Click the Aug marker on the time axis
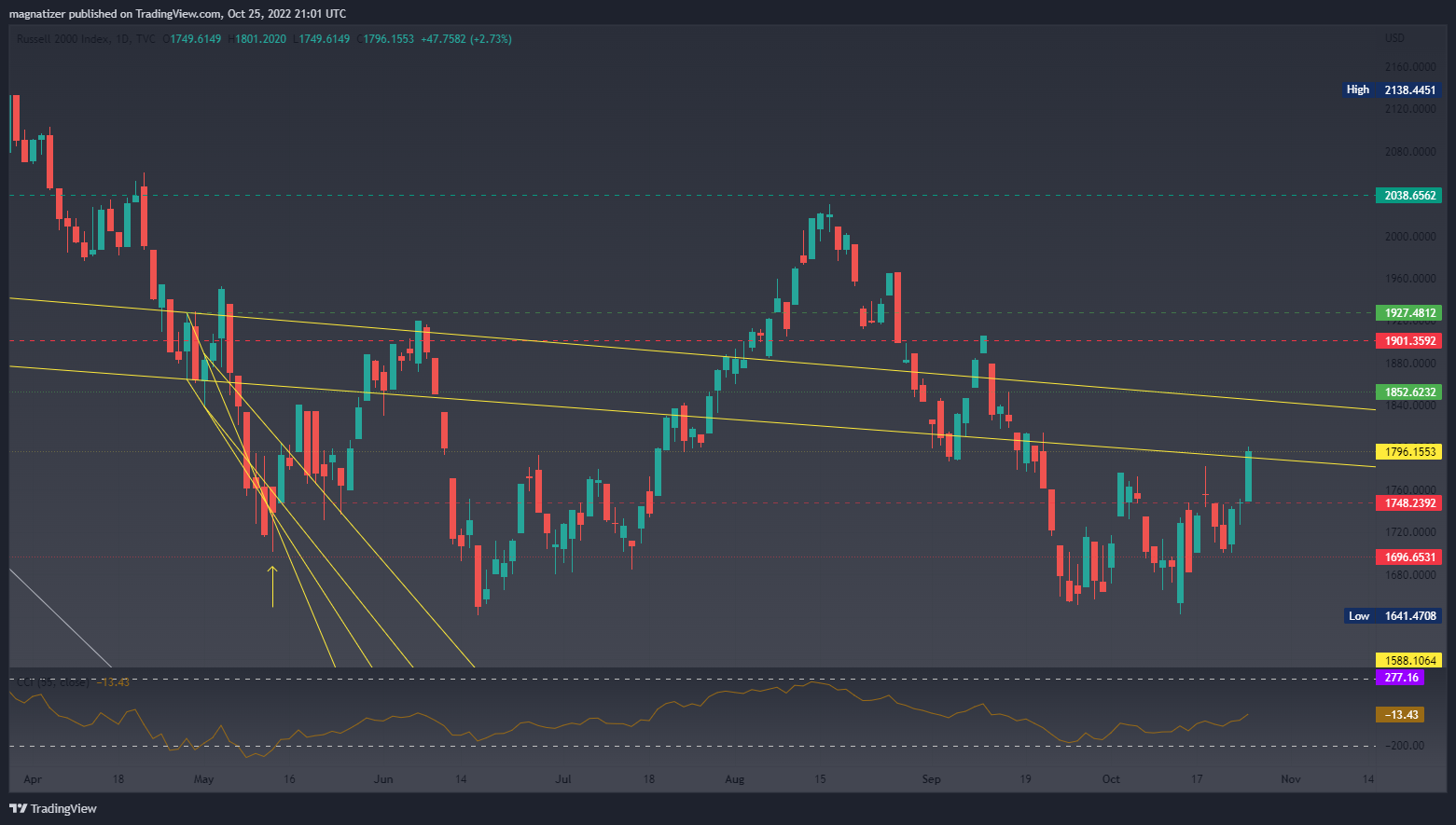The image size is (1456, 825). [734, 779]
